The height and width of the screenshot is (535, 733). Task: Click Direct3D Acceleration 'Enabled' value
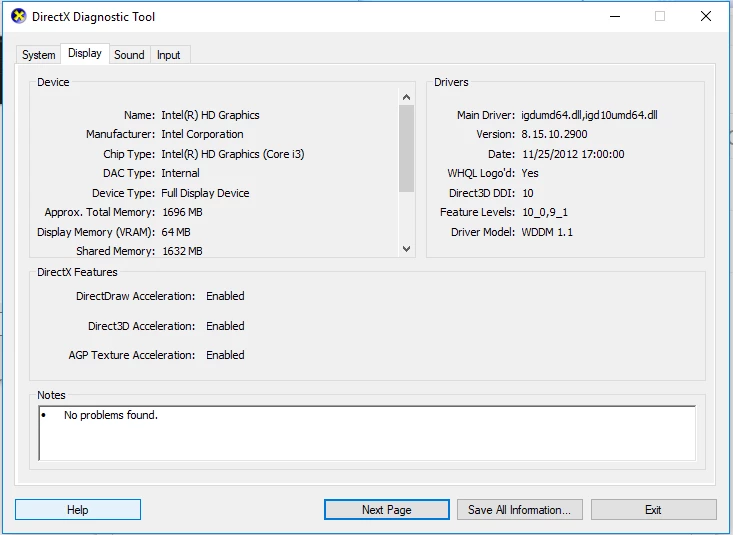(225, 326)
